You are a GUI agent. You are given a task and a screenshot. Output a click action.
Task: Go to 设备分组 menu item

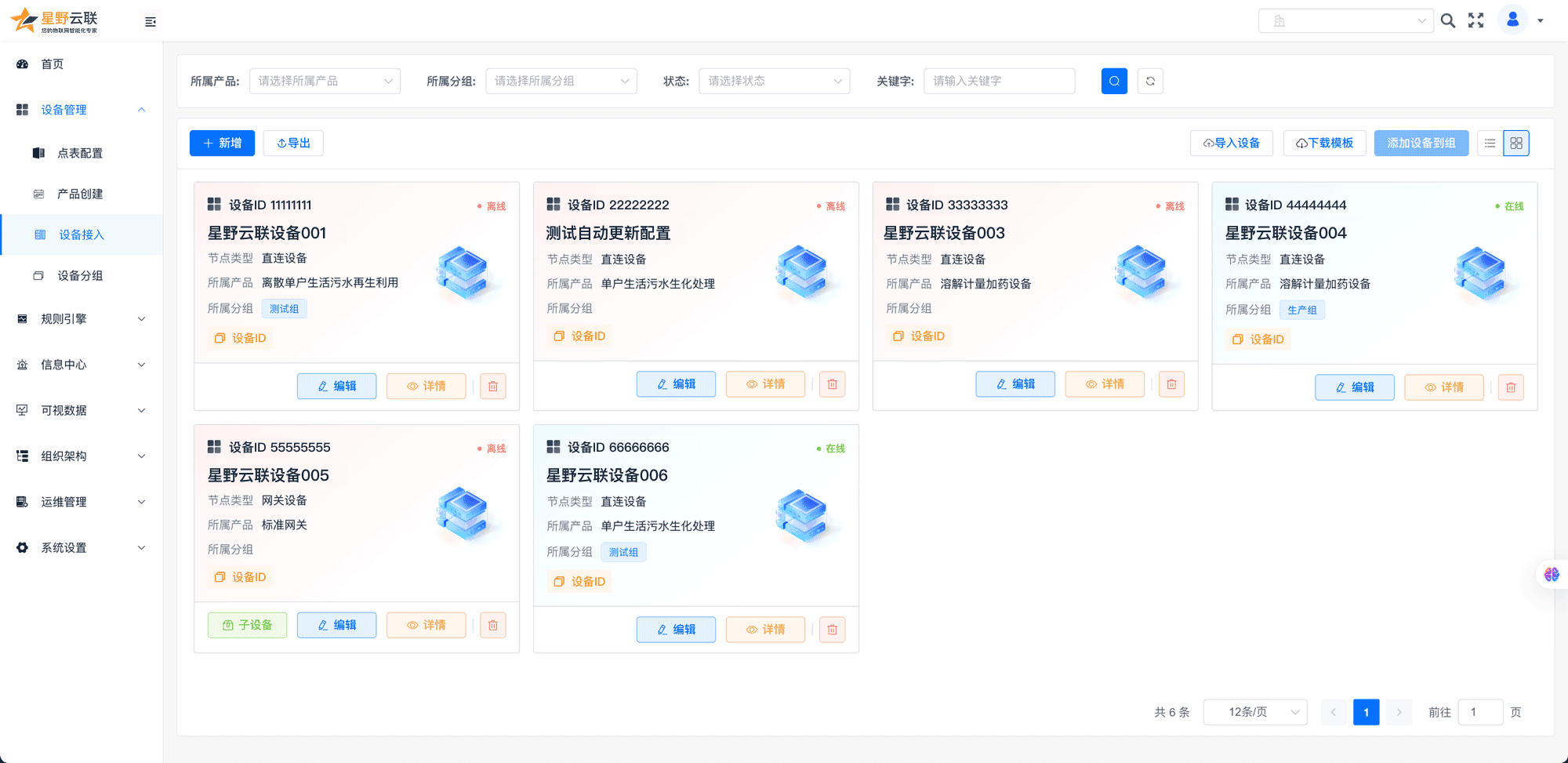[x=80, y=275]
